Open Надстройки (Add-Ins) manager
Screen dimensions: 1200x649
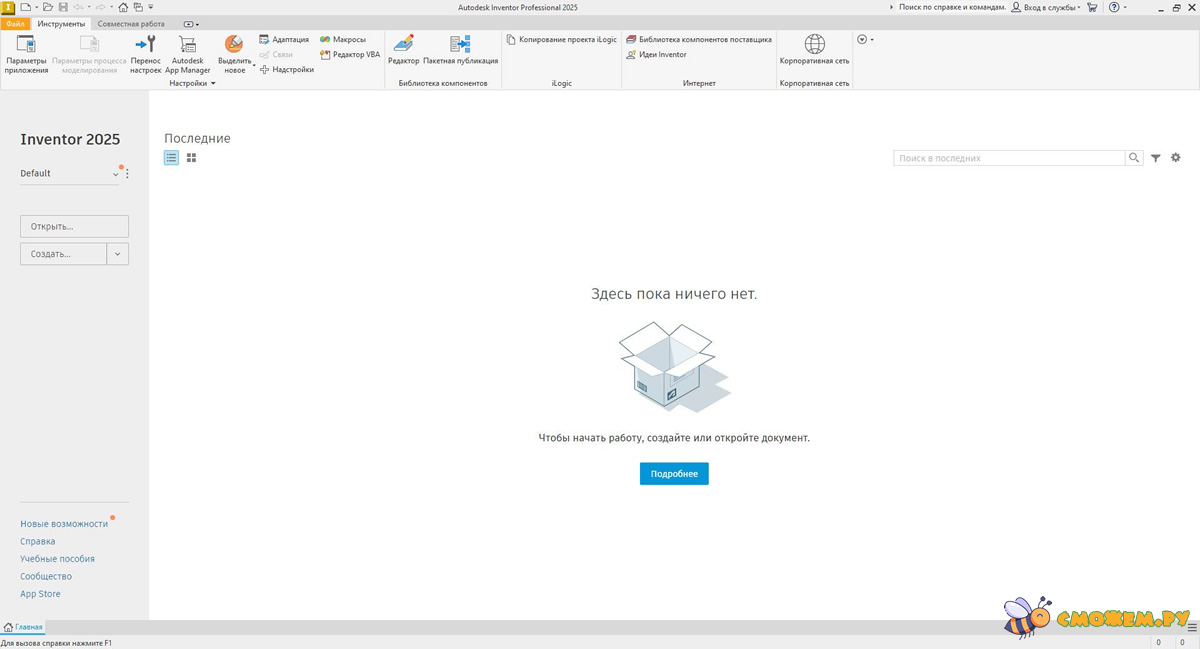tap(287, 70)
